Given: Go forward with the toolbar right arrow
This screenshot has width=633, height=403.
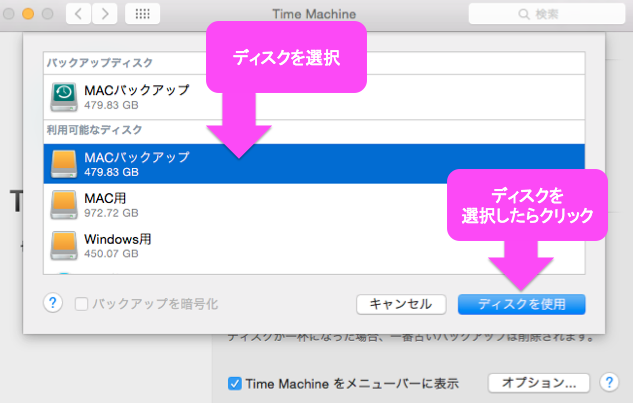Looking at the screenshot, I should pyautogui.click(x=105, y=14).
